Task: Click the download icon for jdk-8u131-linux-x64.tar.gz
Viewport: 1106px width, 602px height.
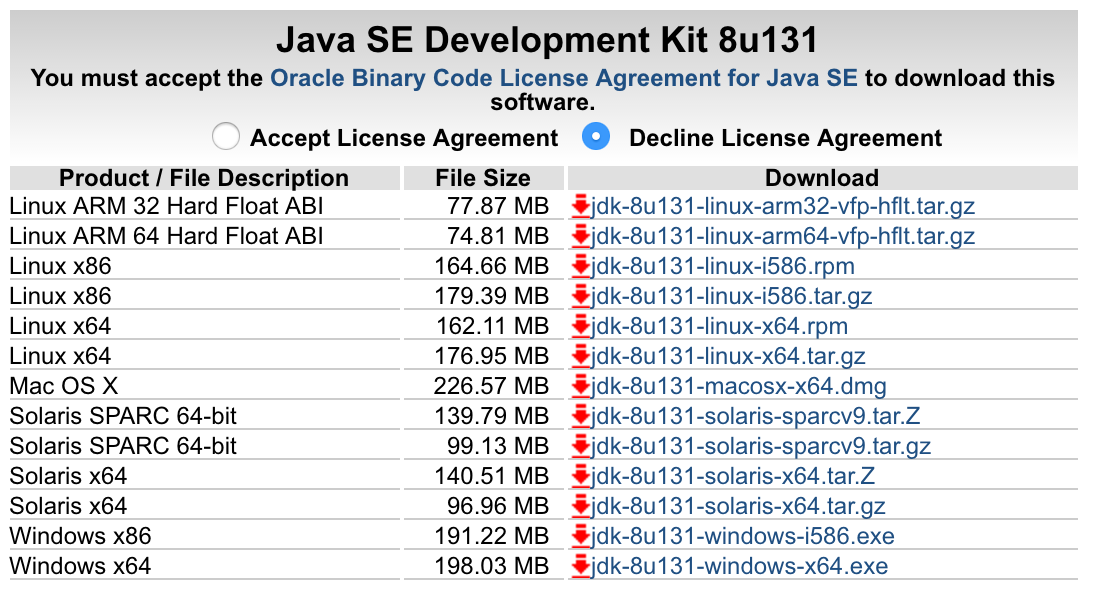Action: [x=581, y=356]
